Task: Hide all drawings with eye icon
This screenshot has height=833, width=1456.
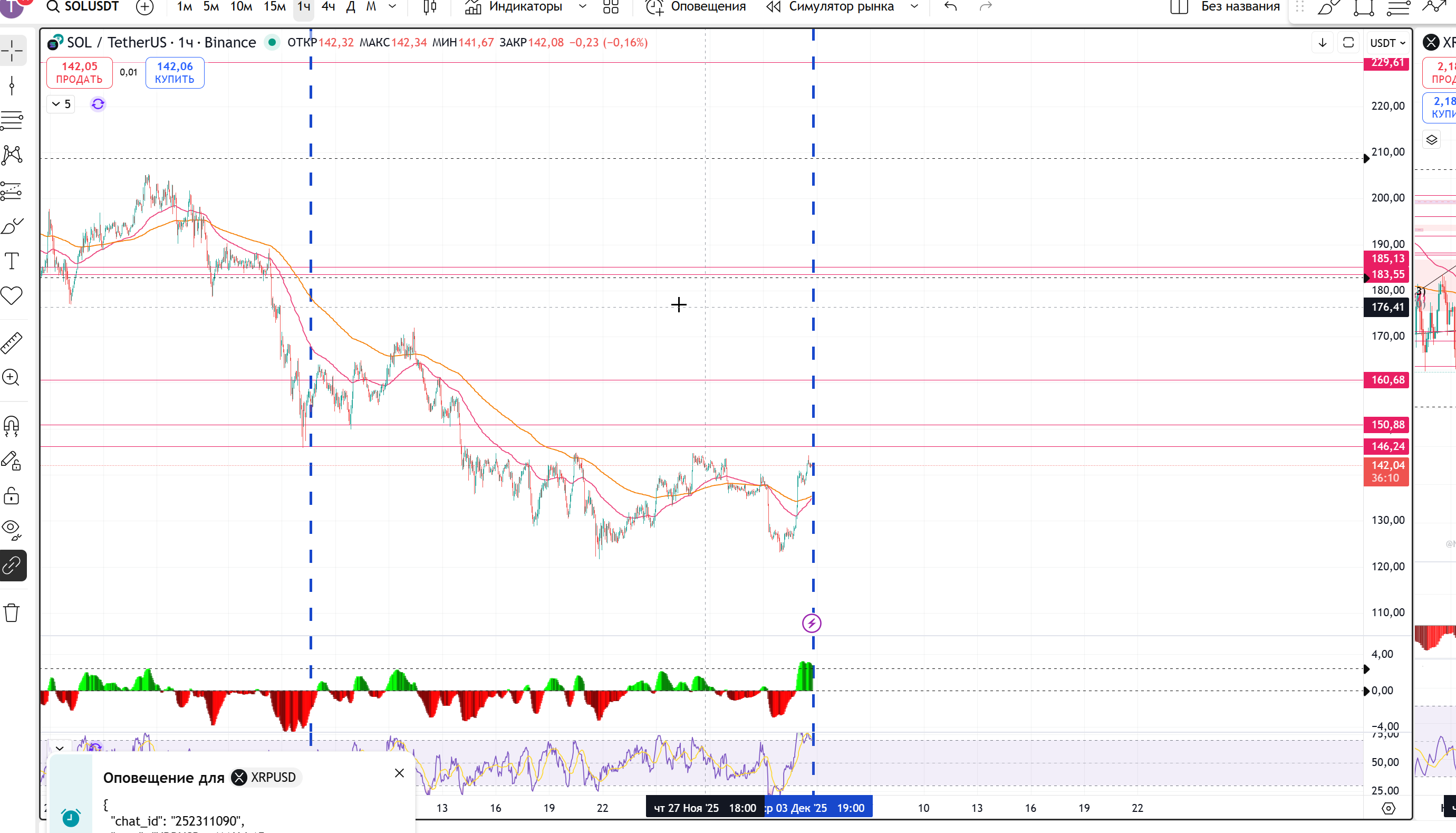Action: (12, 529)
